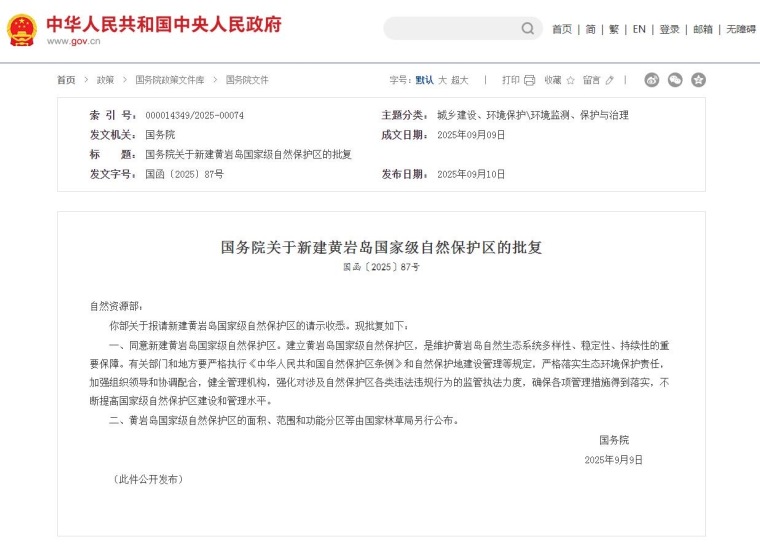Image resolution: width=760 pixels, height=545 pixels.
Task: Switch to simplified Chinese 简
Action: pyautogui.click(x=590, y=30)
